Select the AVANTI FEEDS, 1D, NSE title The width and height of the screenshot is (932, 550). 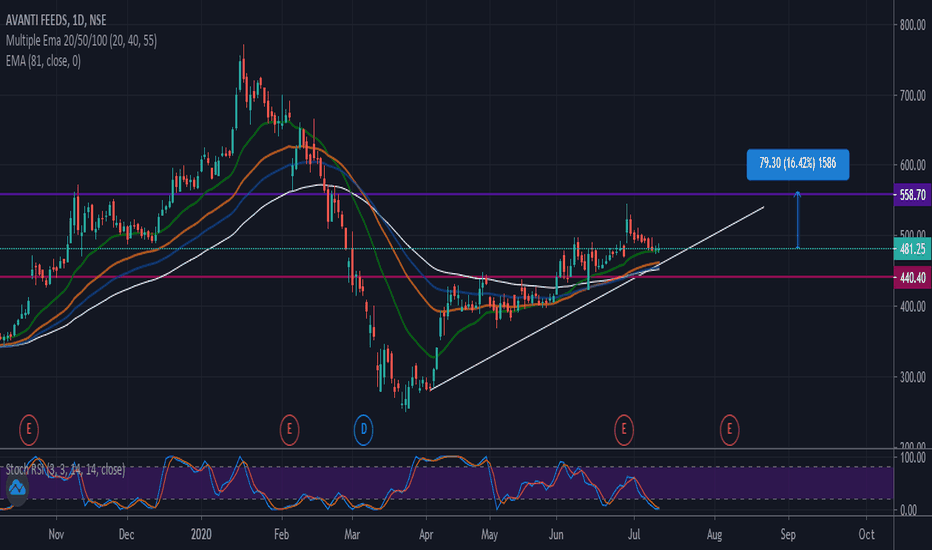[56, 20]
